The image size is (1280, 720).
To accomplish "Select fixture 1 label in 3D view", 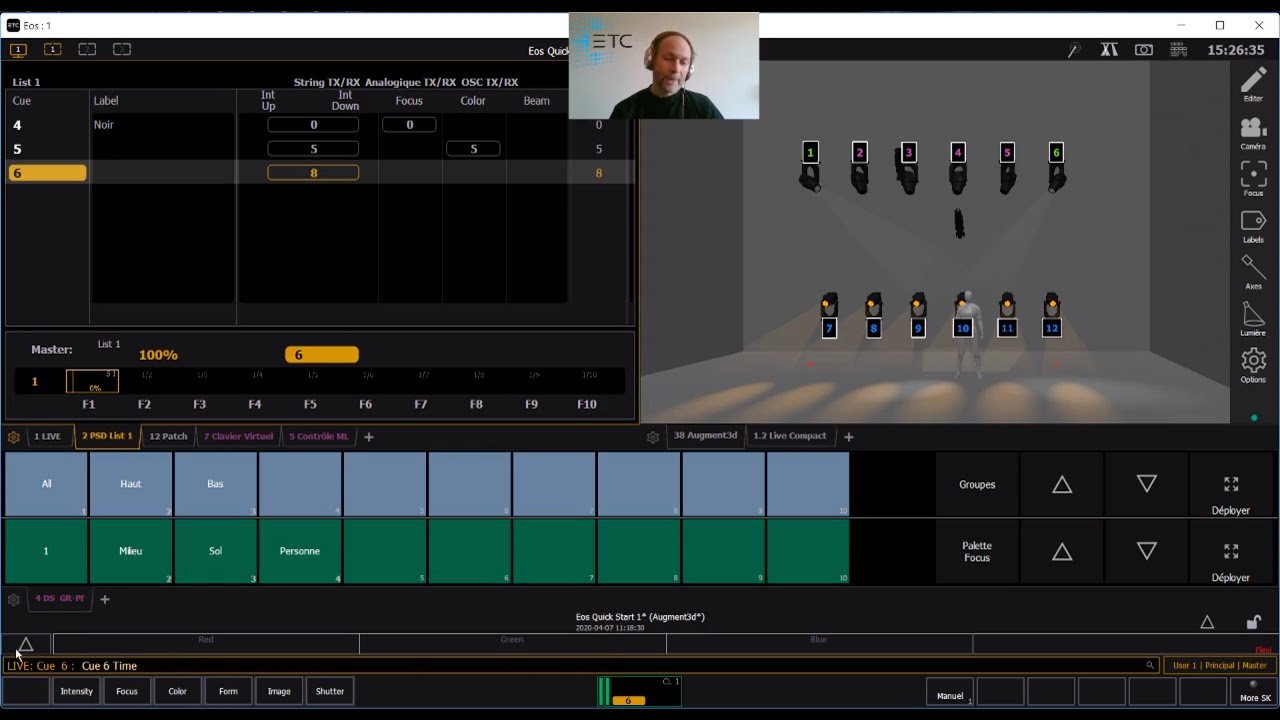I will pyautogui.click(x=810, y=152).
